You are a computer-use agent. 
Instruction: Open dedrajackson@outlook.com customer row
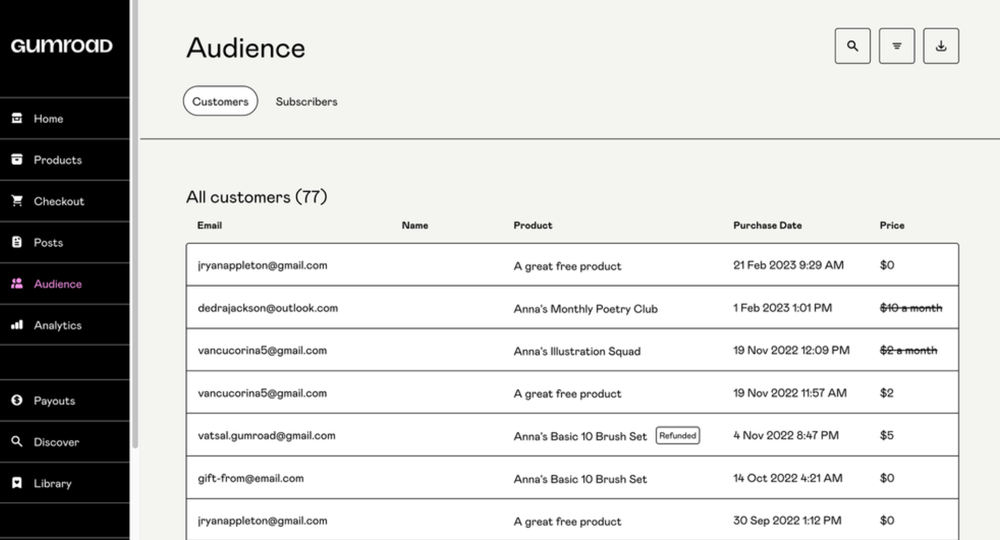pyautogui.click(x=572, y=307)
